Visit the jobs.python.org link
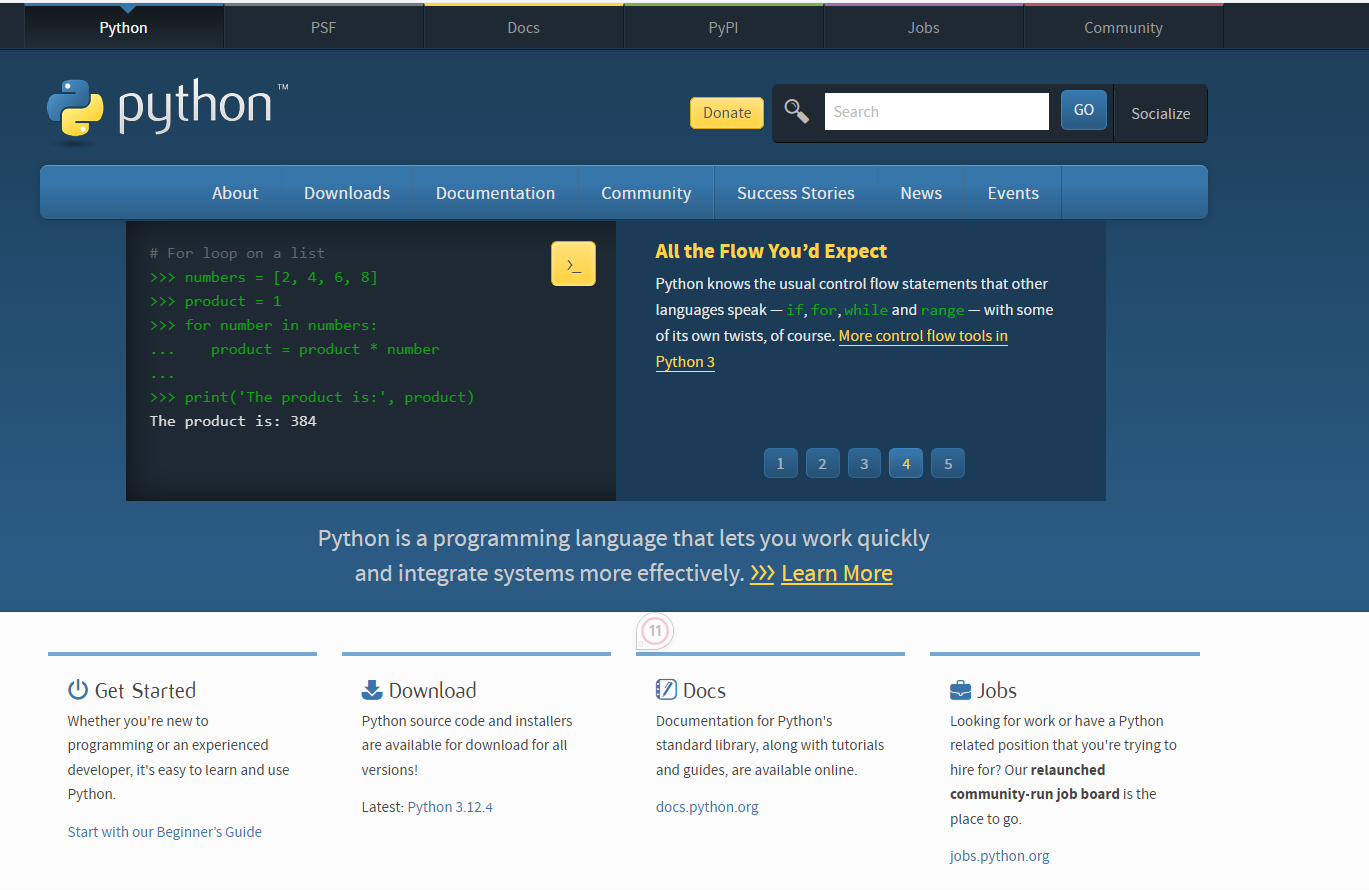The image size is (1369, 890). (x=1000, y=856)
